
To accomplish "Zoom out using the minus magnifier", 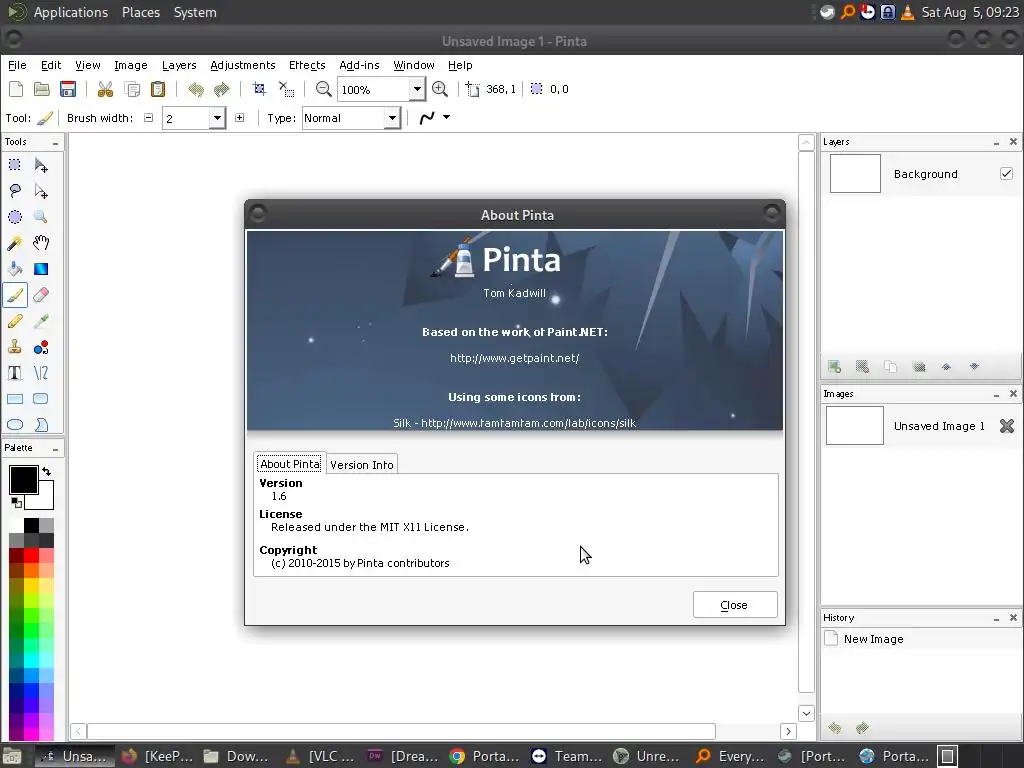I will tap(323, 89).
